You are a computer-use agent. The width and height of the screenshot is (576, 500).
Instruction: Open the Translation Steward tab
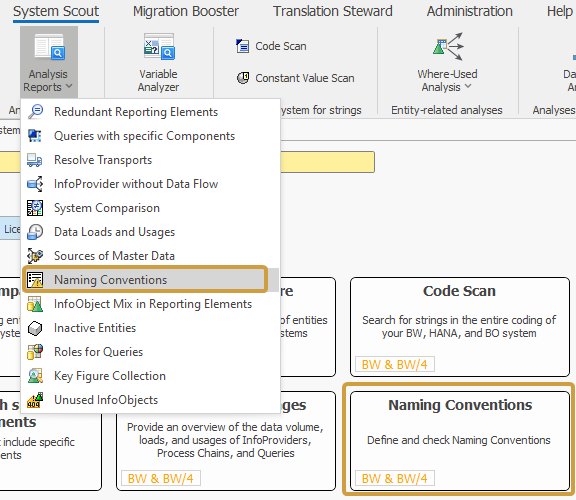coord(332,11)
